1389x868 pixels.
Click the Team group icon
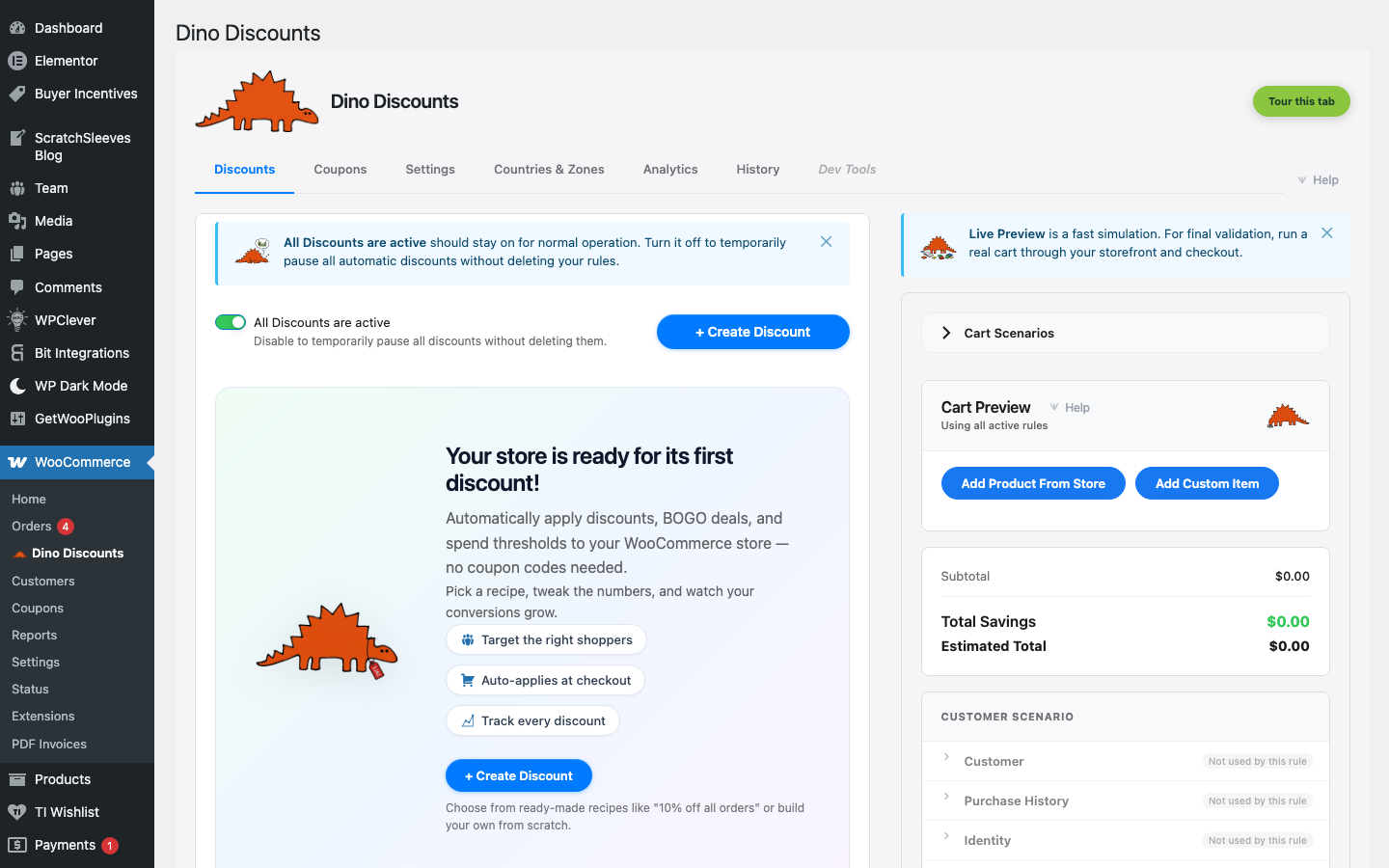[17, 188]
